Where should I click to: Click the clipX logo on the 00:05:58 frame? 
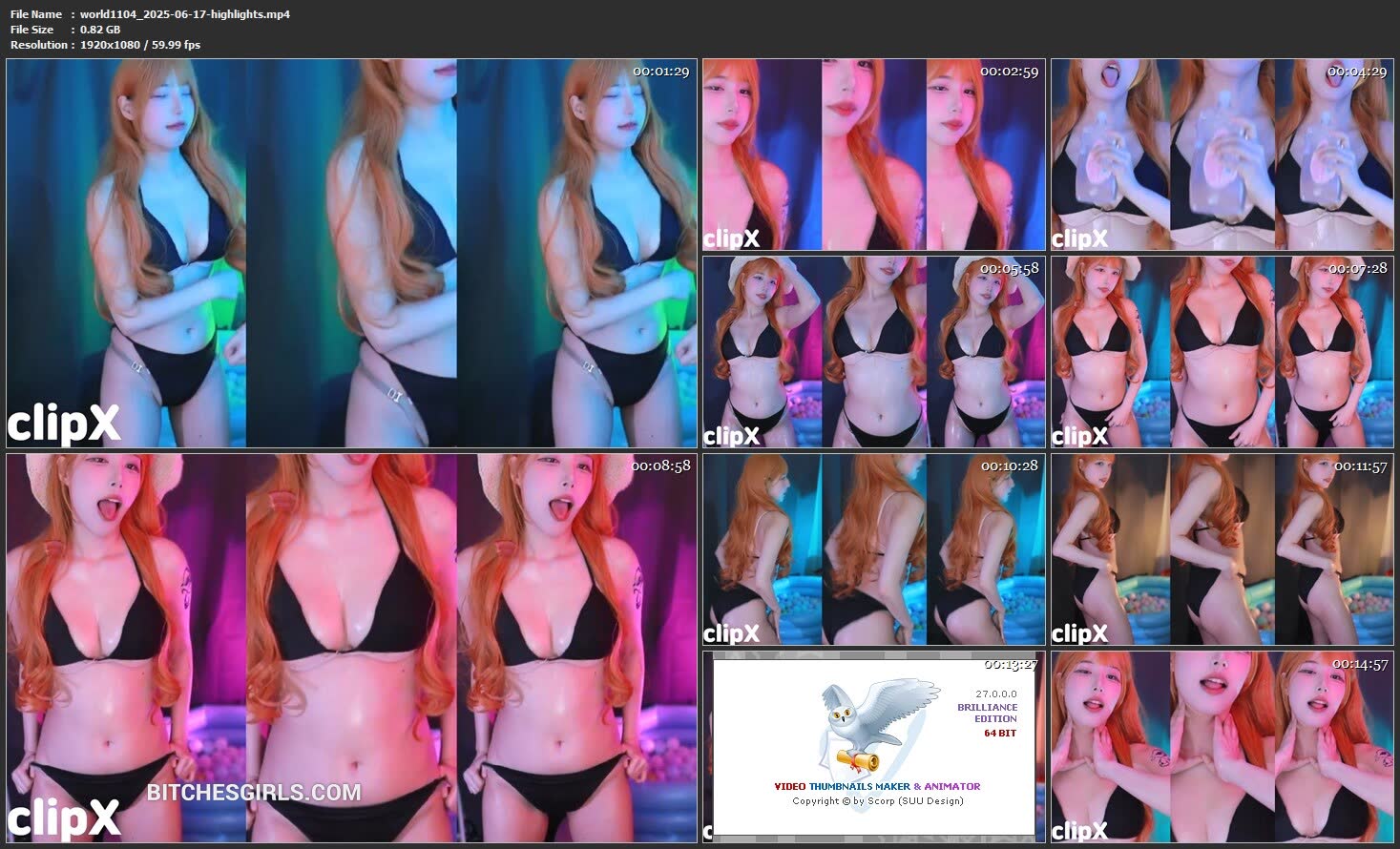(731, 435)
